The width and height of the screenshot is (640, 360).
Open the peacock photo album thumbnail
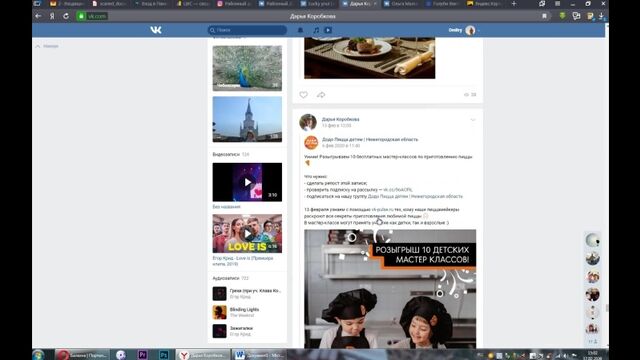tap(247, 68)
